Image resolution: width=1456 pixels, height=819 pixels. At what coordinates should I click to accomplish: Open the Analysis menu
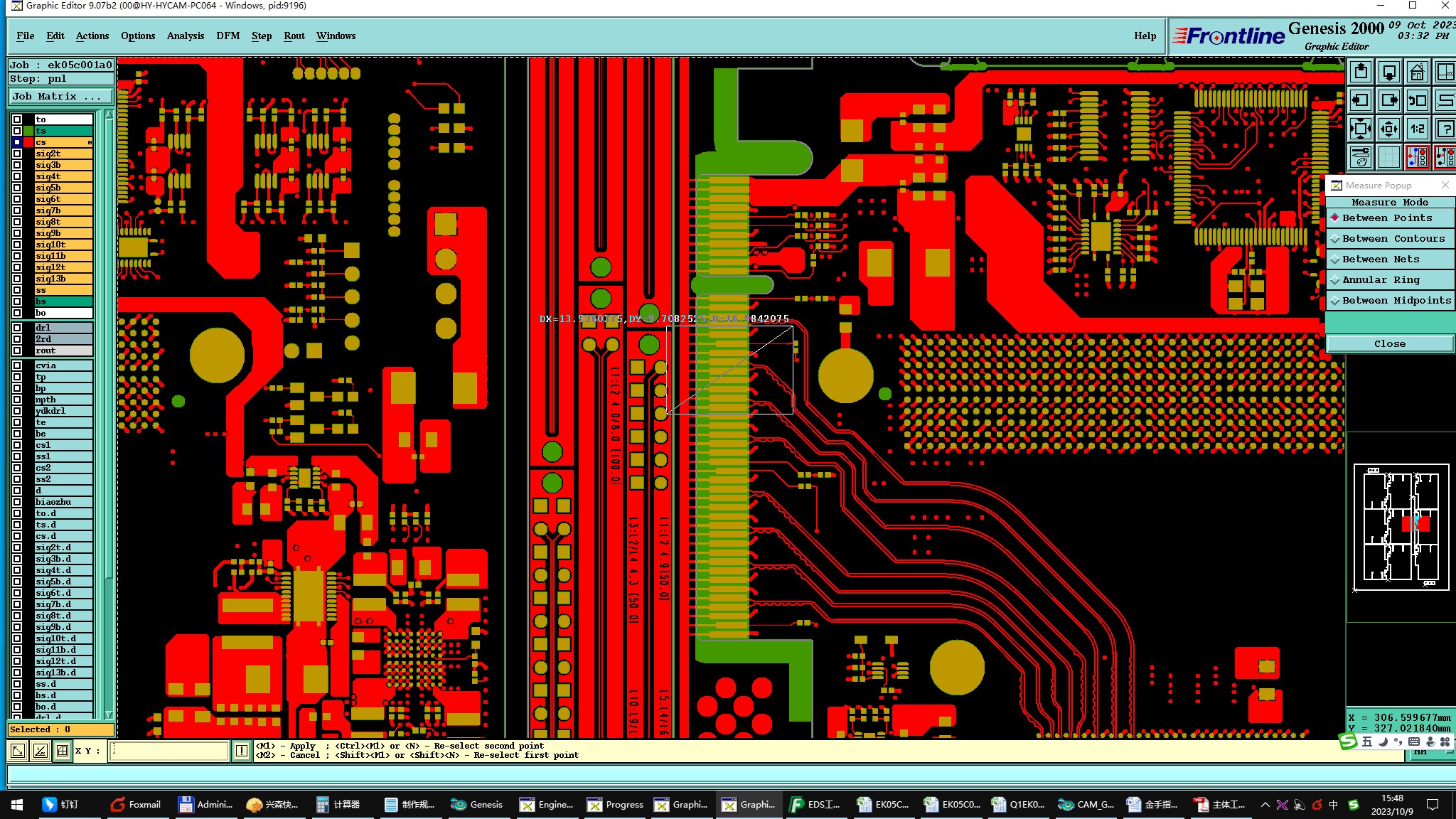point(185,36)
